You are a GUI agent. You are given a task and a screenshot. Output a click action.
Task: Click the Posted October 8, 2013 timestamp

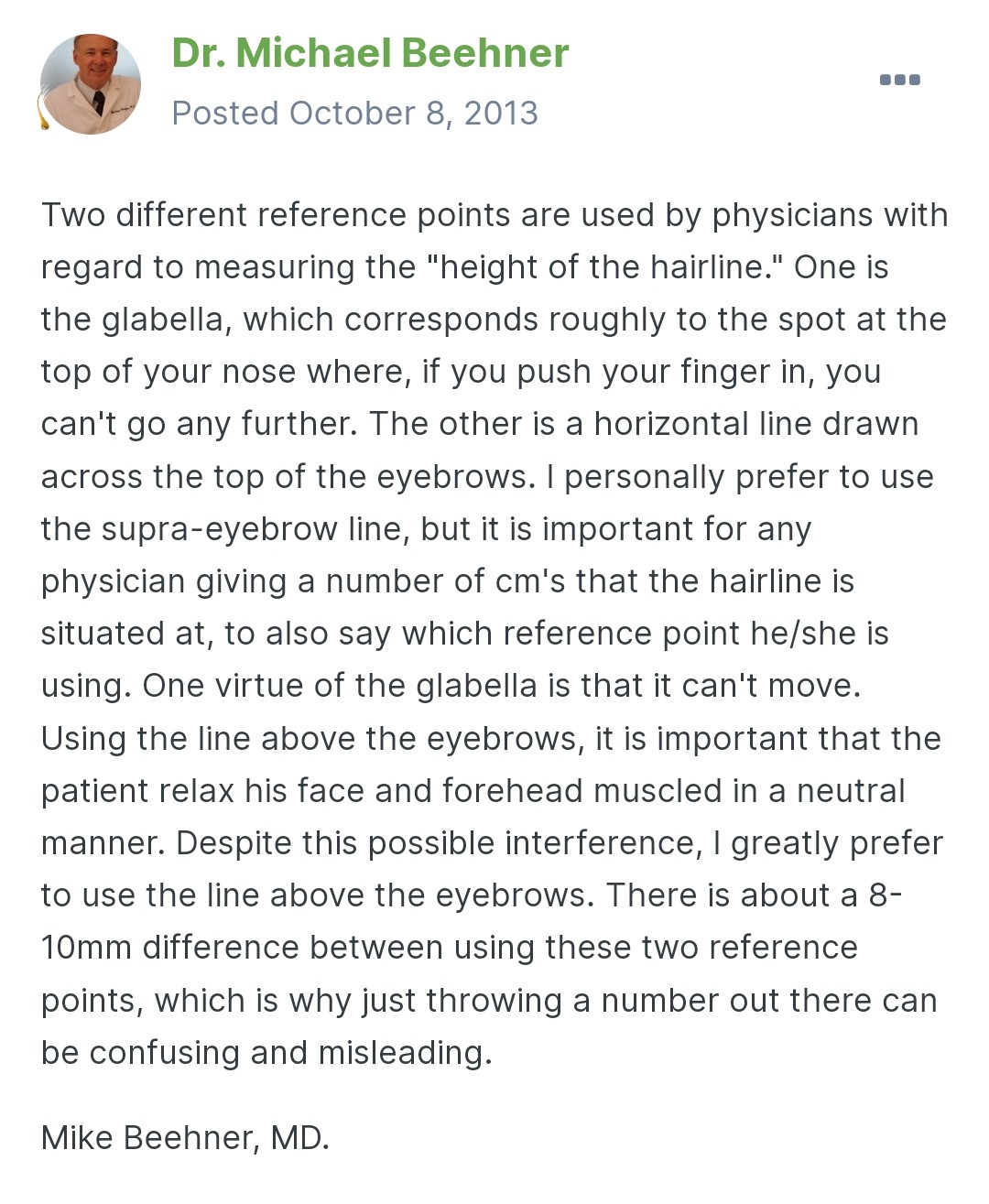point(354,114)
